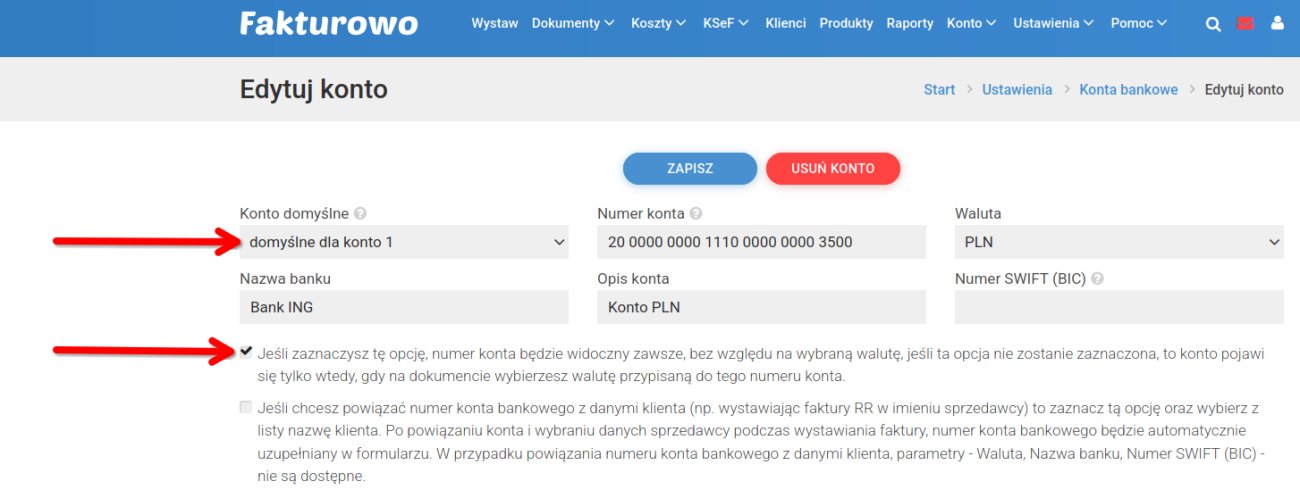Click the Edytuj konto breadcrumb text
The height and width of the screenshot is (498, 1300).
pyautogui.click(x=1244, y=90)
